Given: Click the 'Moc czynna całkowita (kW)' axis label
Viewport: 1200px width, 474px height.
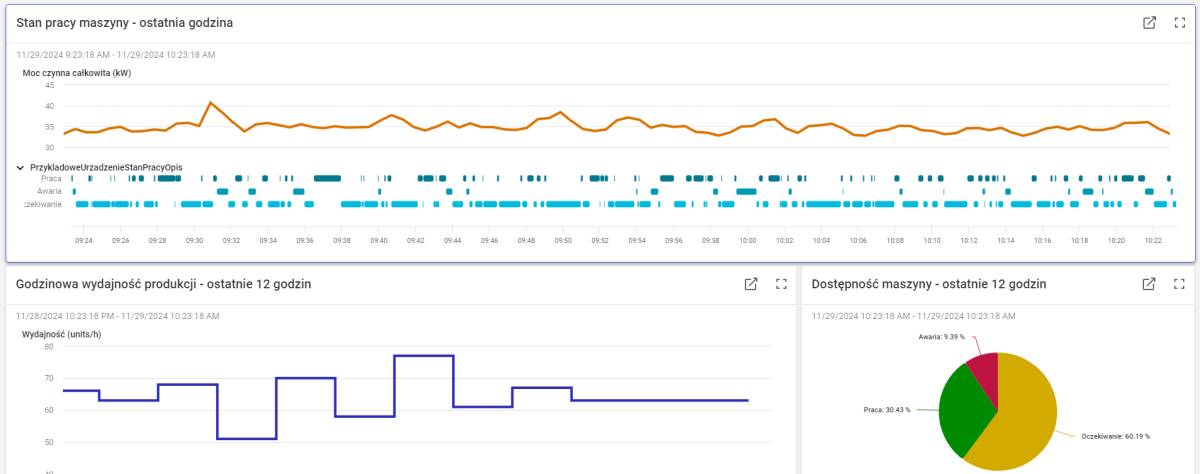Looking at the screenshot, I should [77, 73].
